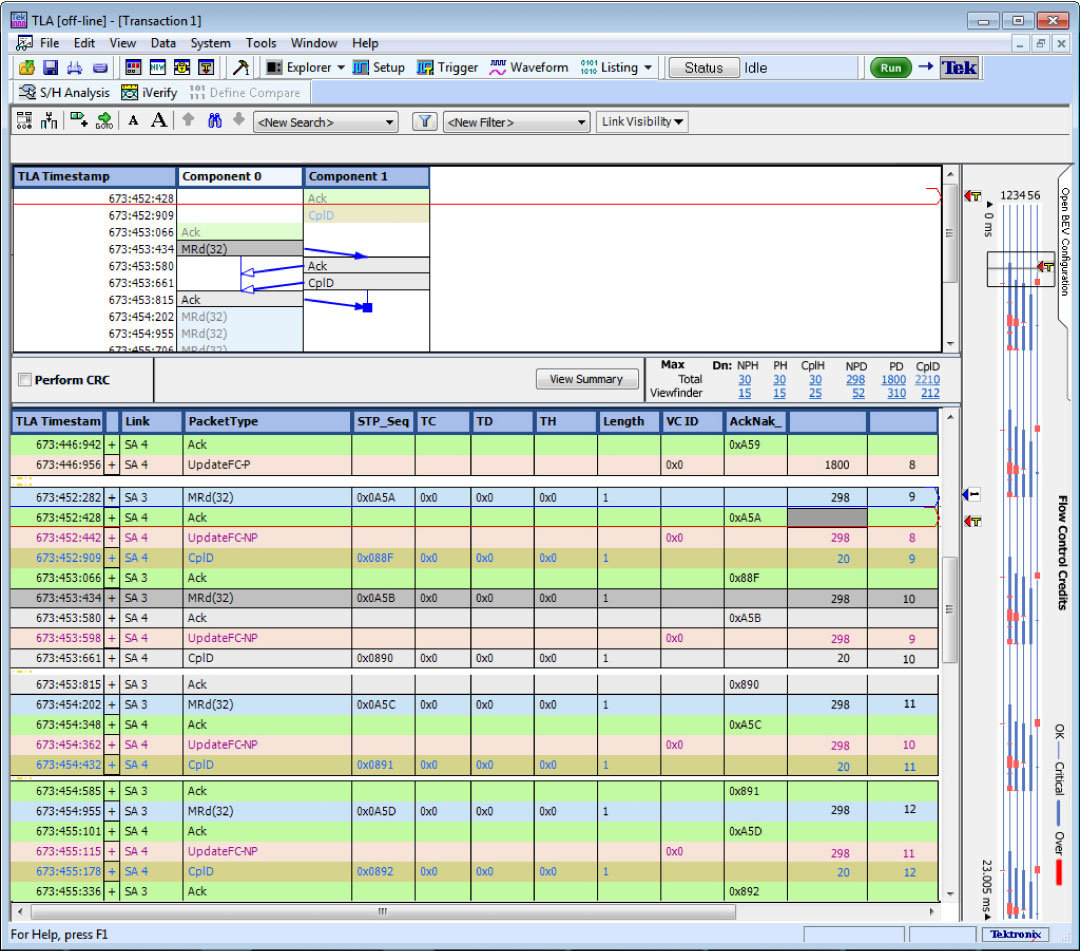Expand the 673:452:282 MRd(32) row

(x=112, y=498)
